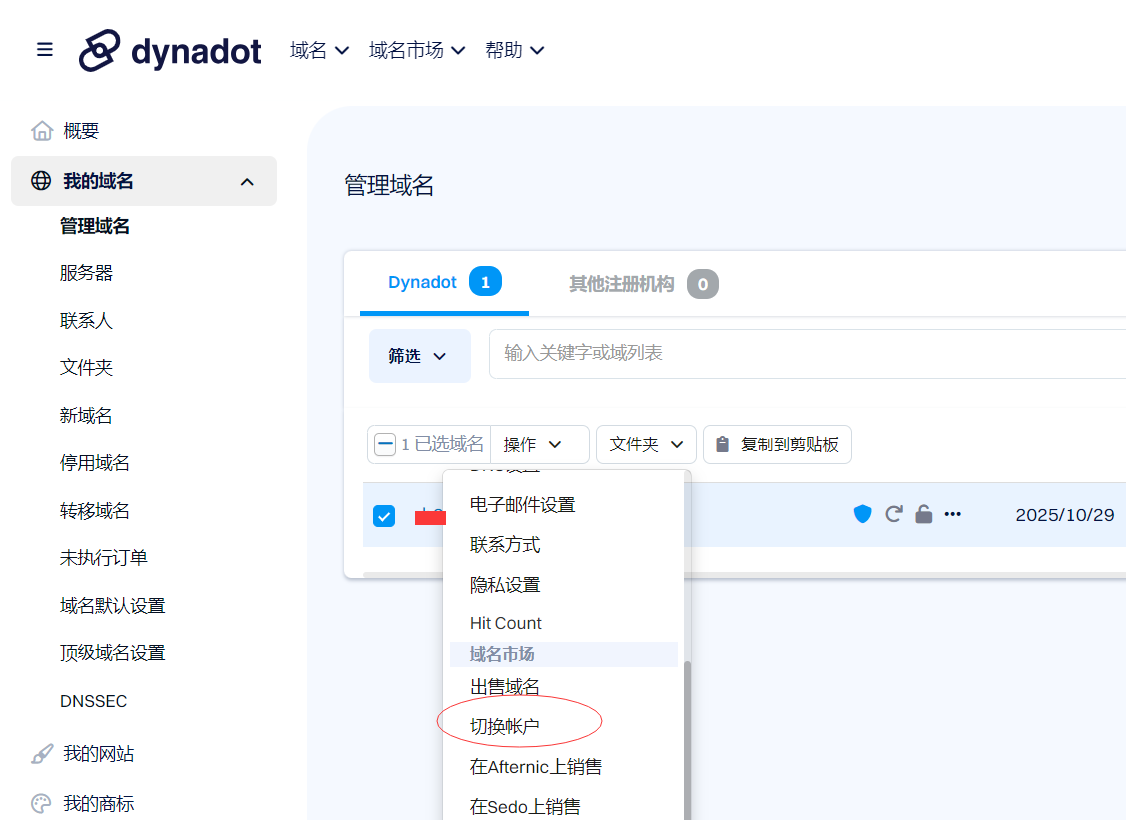The image size is (1126, 820).
Task: Open the 文件夹 folder dropdown
Action: click(646, 444)
